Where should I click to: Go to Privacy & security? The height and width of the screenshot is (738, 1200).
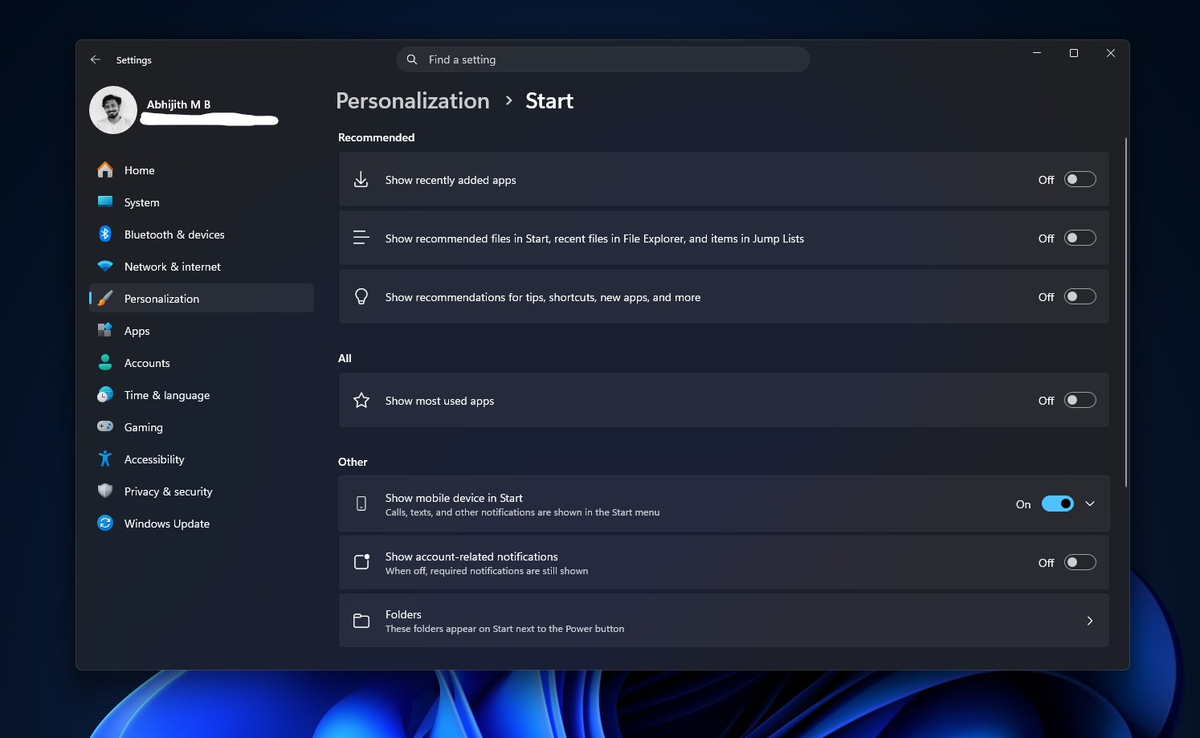pyautogui.click(x=201, y=491)
